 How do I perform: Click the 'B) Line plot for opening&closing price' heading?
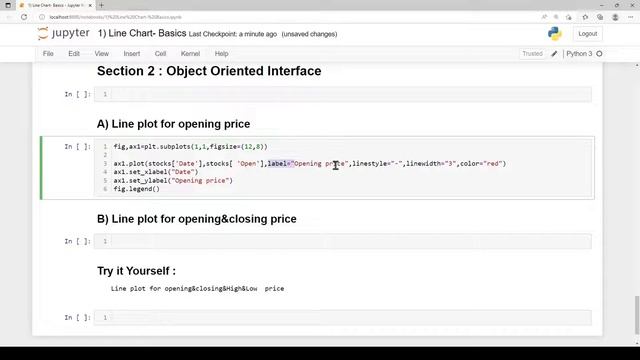(x=197, y=219)
